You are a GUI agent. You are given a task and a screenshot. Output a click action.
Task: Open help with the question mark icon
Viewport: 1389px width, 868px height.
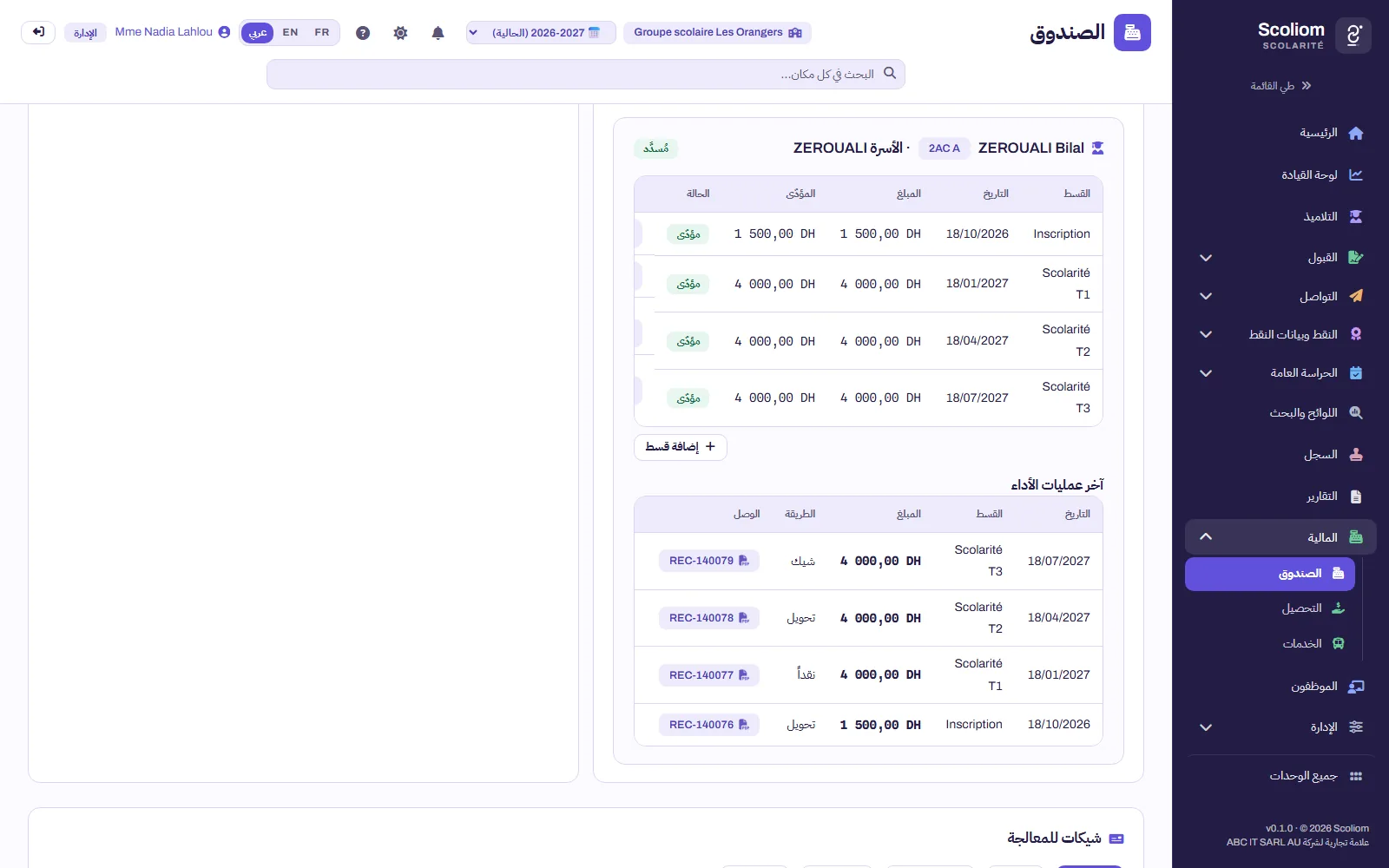363,33
